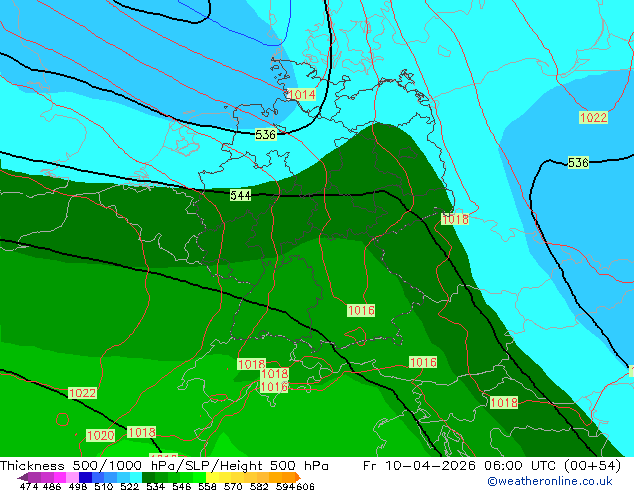Screen dimensions: 634x490
Task: Select the 'Fr 10-04-2026 06:00 UTC (00+54)' timestamp
Action: [x=492, y=466]
